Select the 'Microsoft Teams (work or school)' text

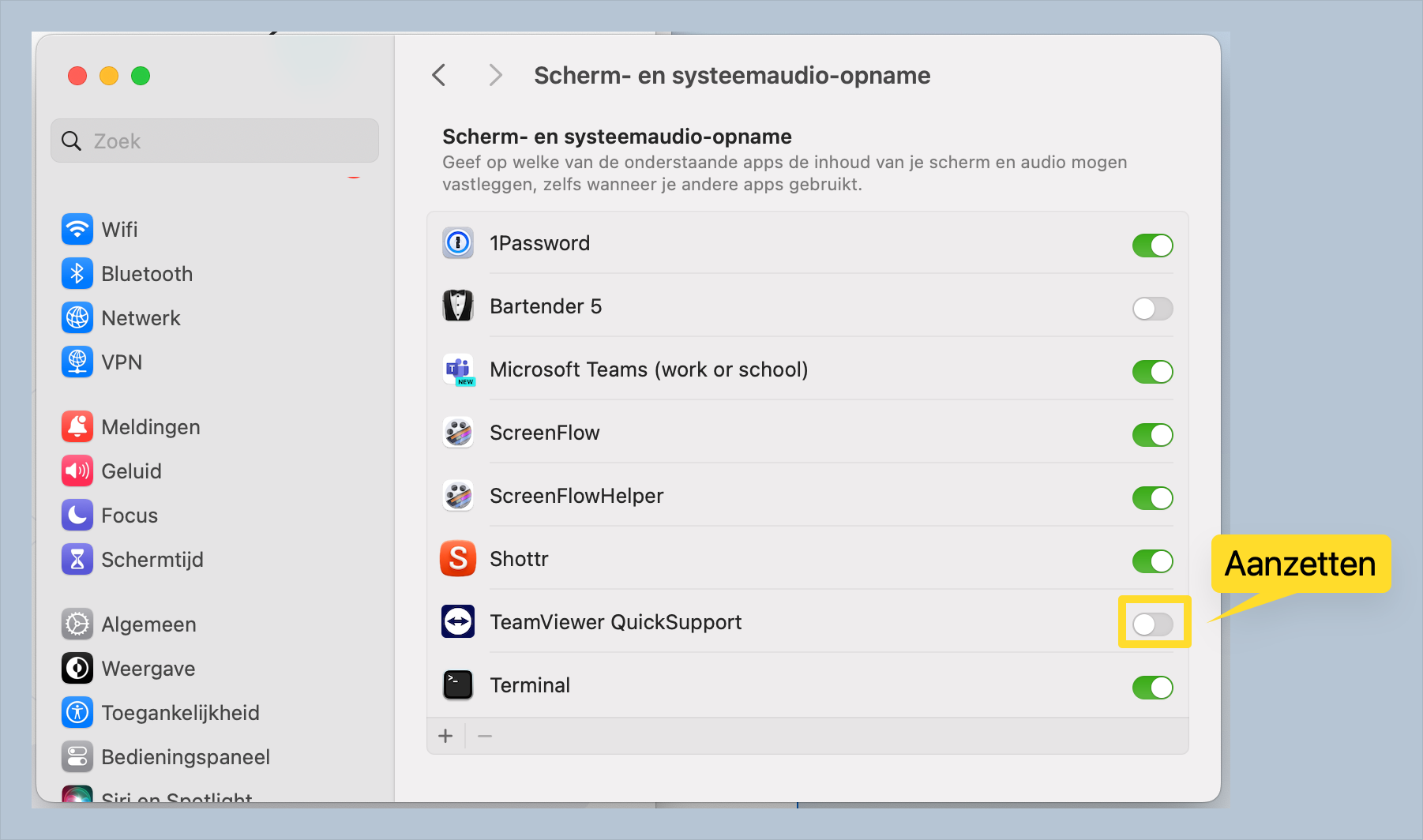pyautogui.click(x=648, y=369)
